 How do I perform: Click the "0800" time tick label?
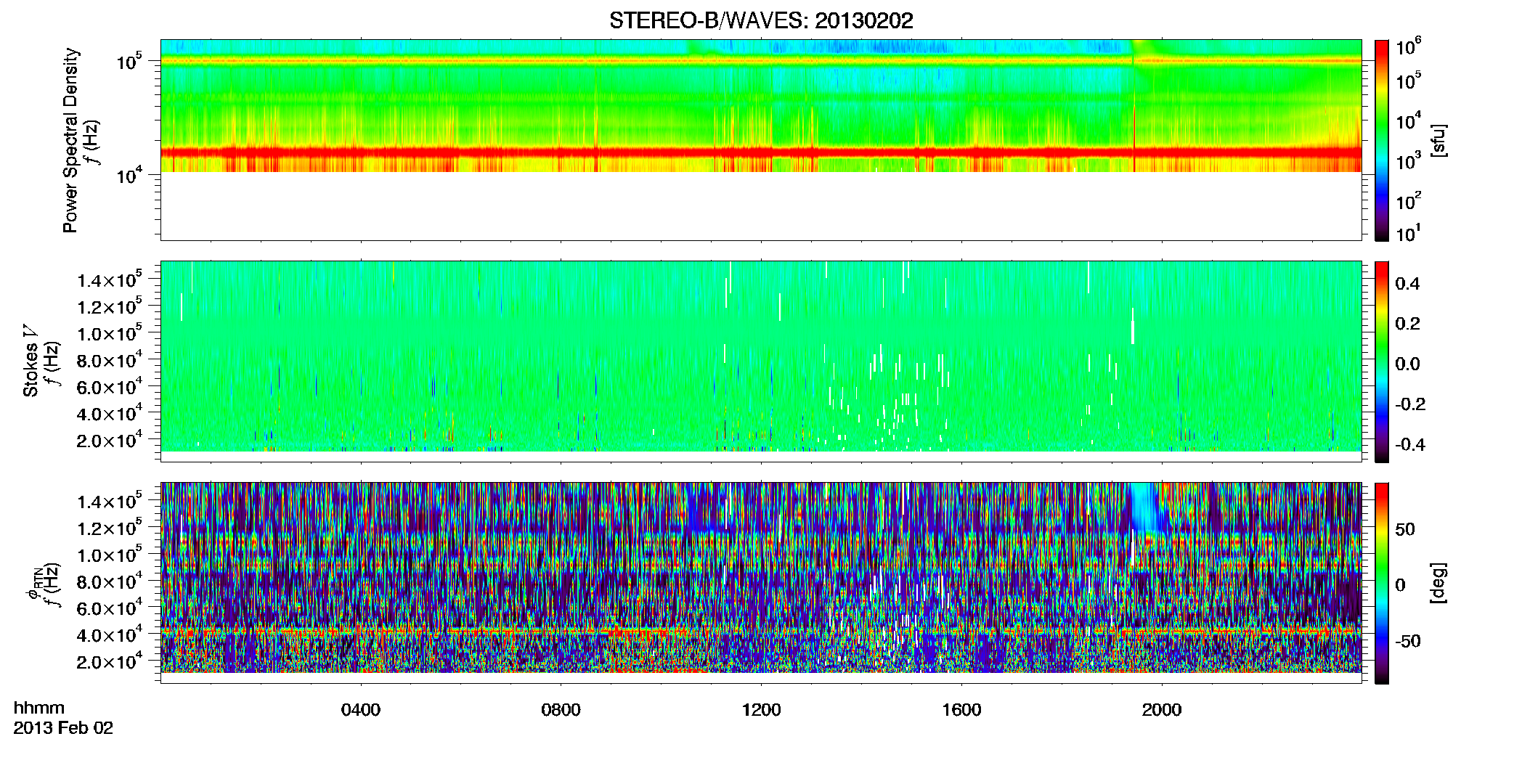click(x=561, y=710)
